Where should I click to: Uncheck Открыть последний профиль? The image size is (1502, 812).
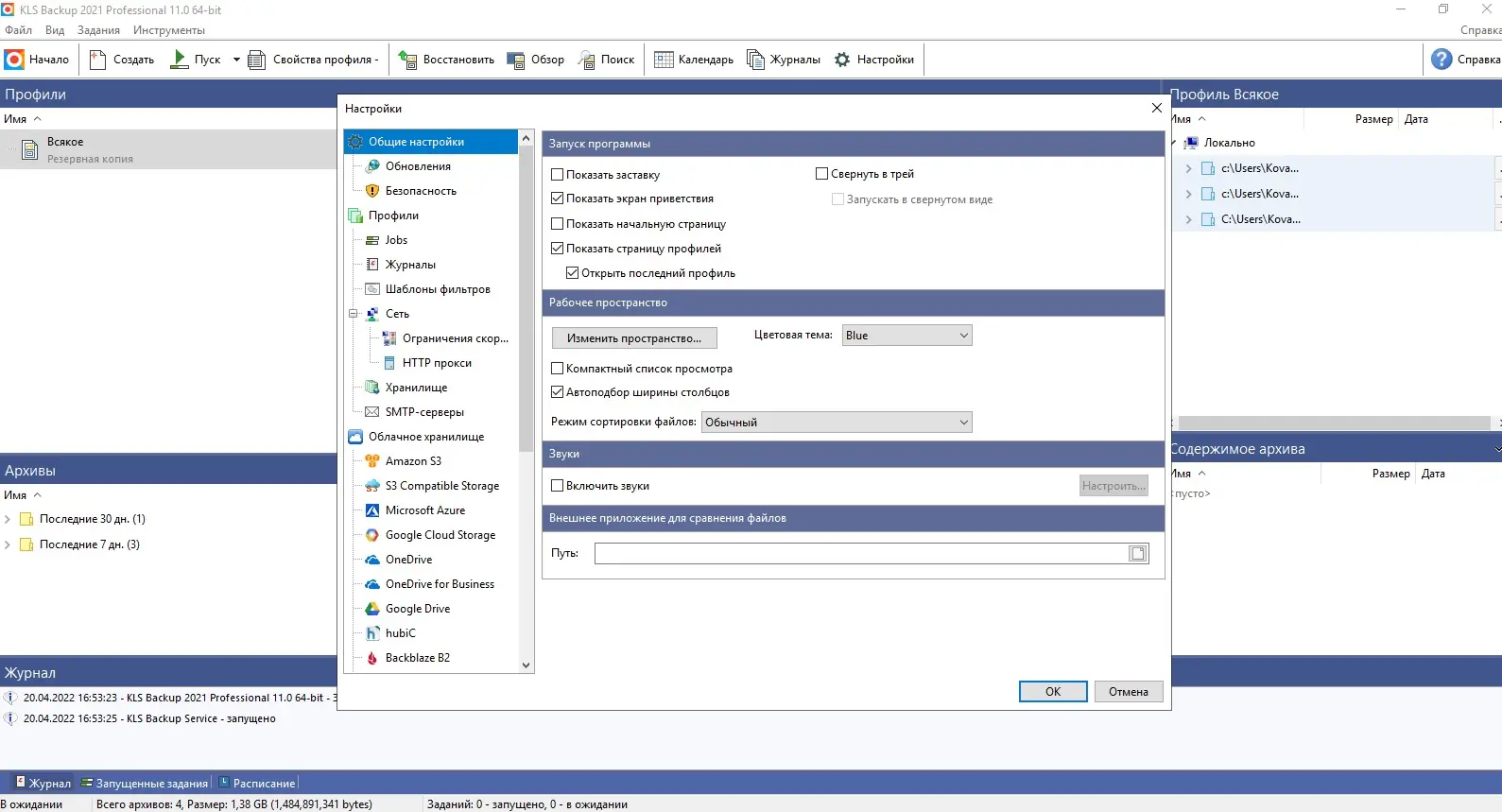(573, 273)
